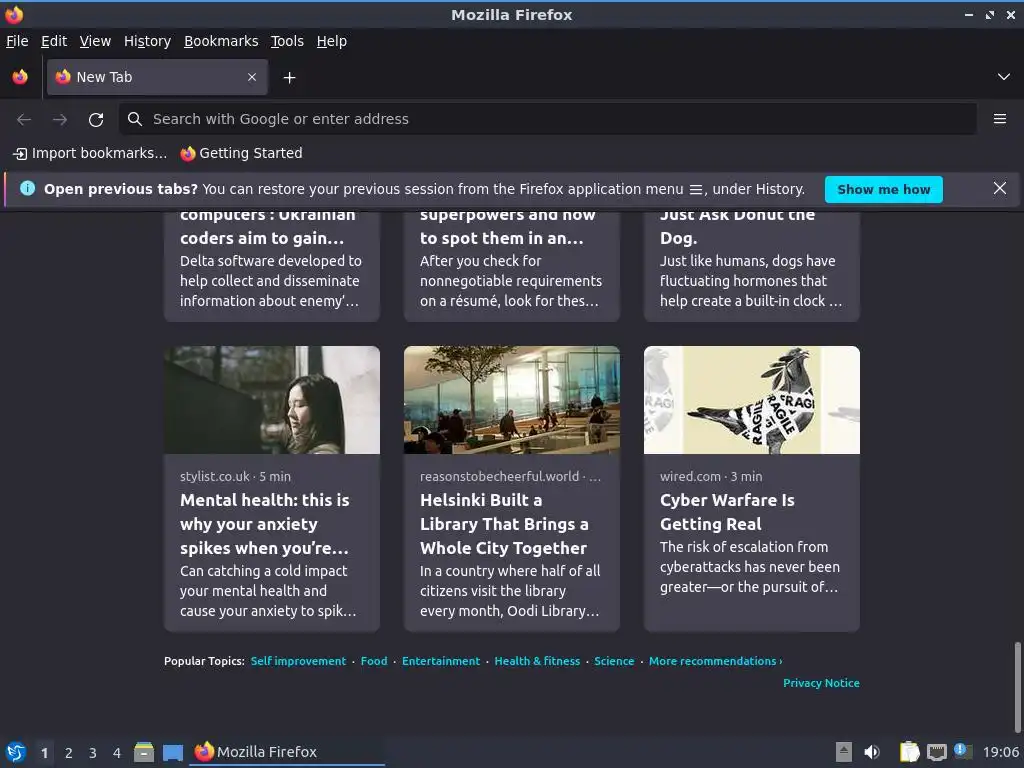Open the View menu
Image resolution: width=1024 pixels, height=768 pixels.
(95, 41)
